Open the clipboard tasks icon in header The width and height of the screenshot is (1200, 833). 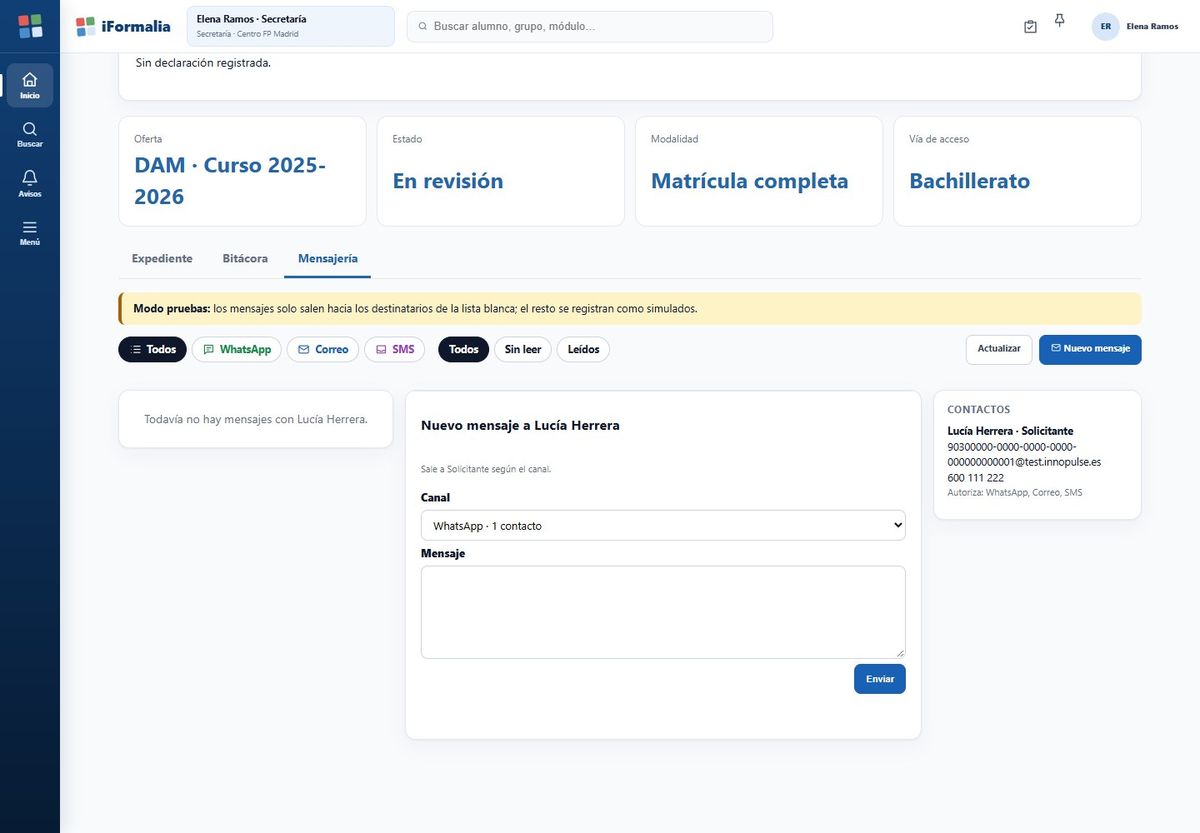point(1031,26)
